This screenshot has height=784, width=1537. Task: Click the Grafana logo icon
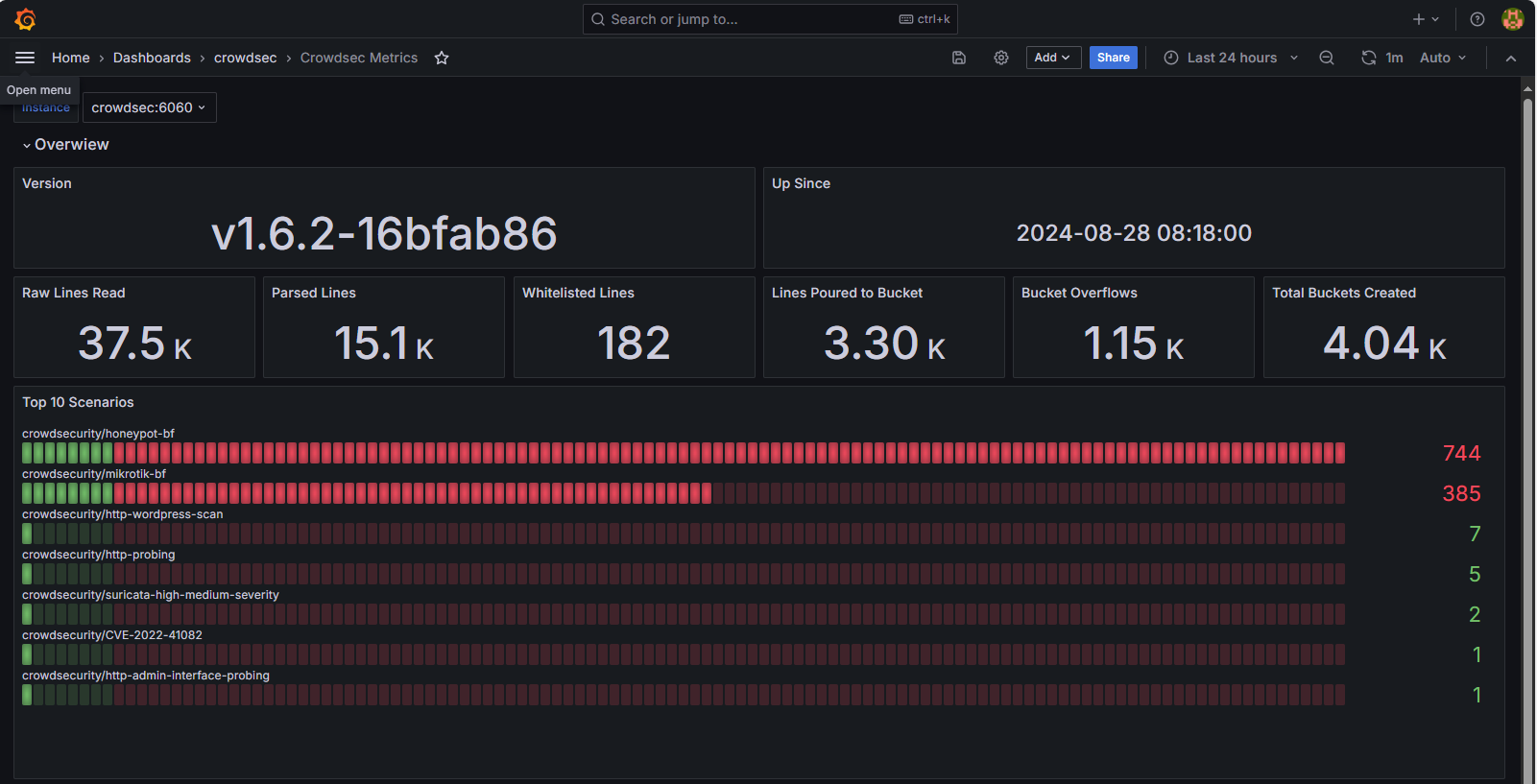(26, 19)
